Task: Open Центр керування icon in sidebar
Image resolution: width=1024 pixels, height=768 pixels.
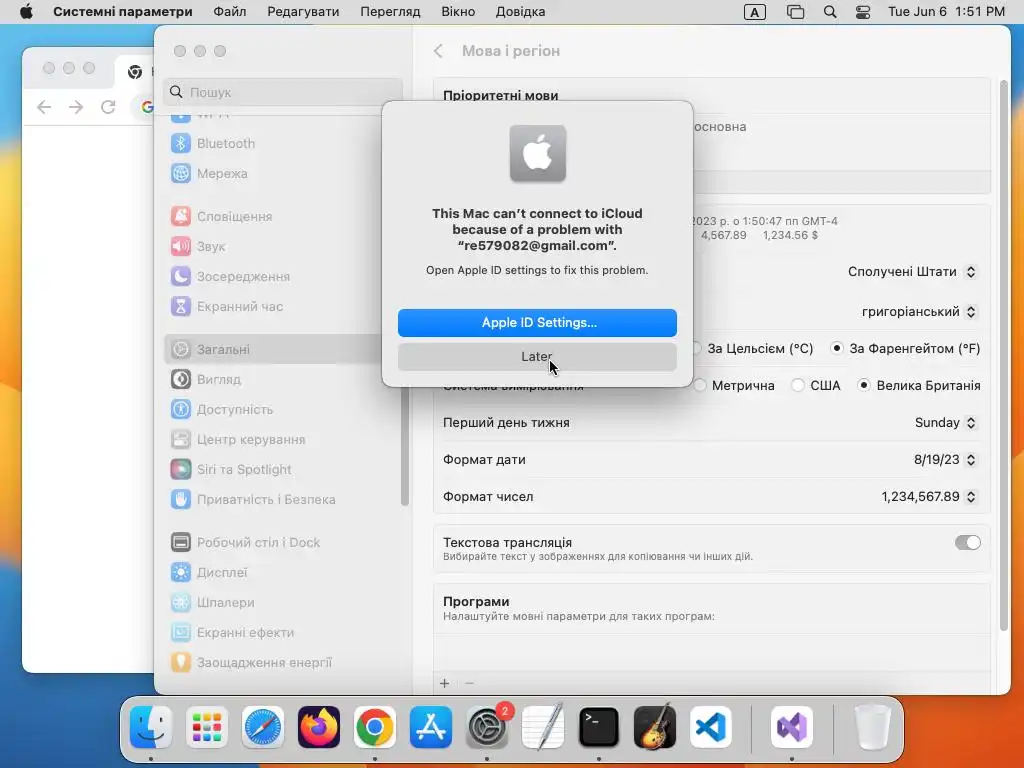Action: (180, 440)
